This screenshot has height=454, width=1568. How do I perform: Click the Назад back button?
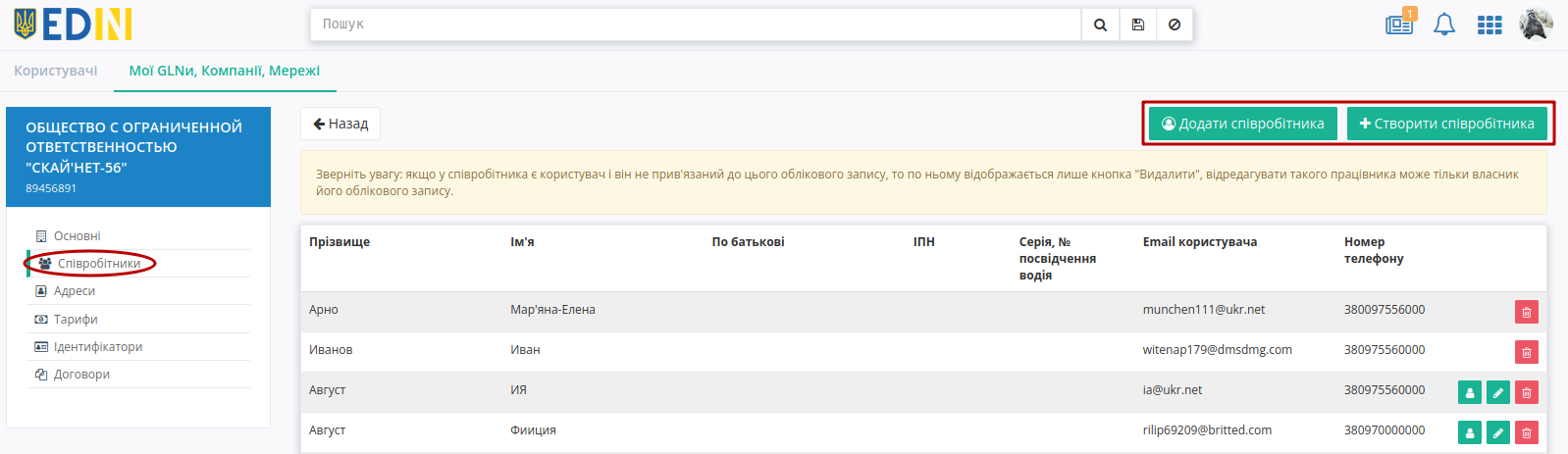(x=340, y=124)
